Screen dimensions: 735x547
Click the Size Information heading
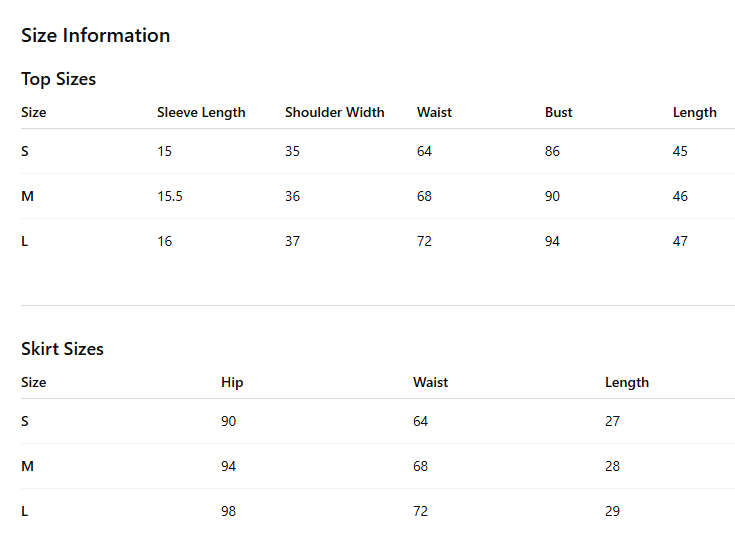pyautogui.click(x=96, y=36)
